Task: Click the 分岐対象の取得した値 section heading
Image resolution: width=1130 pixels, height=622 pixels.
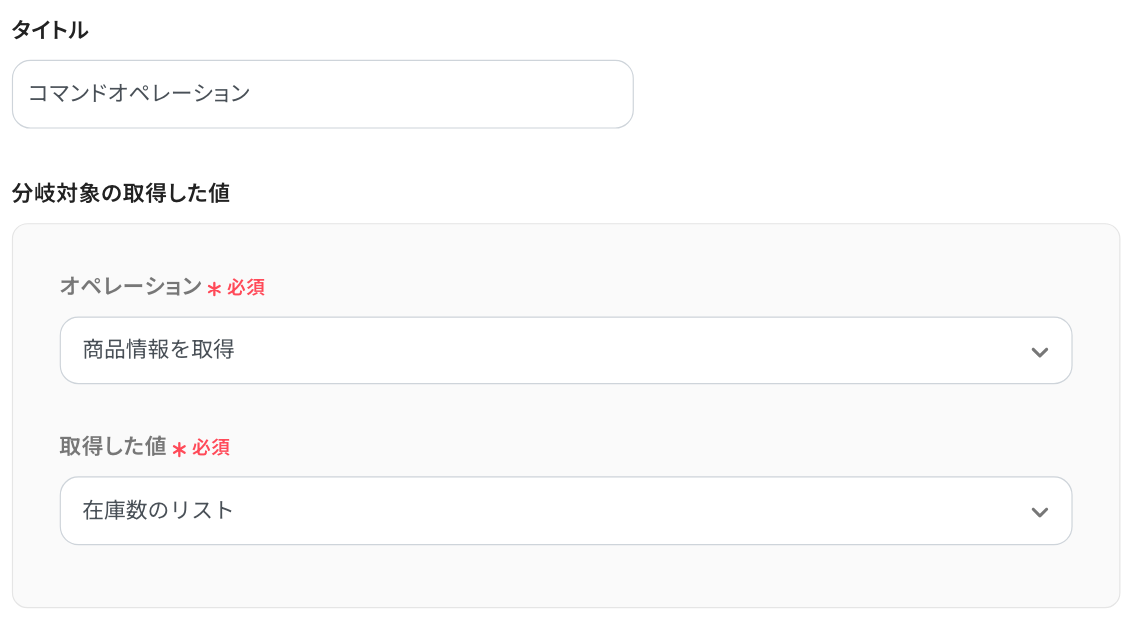Action: point(121,193)
